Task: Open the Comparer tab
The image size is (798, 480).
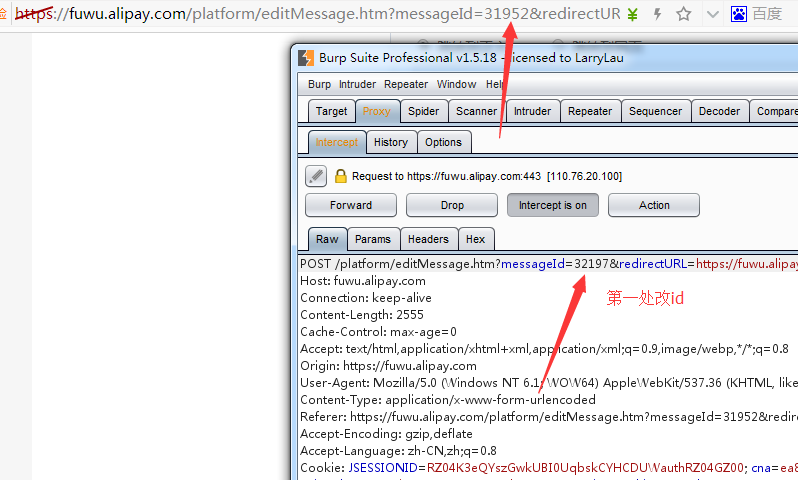Action: 775,111
